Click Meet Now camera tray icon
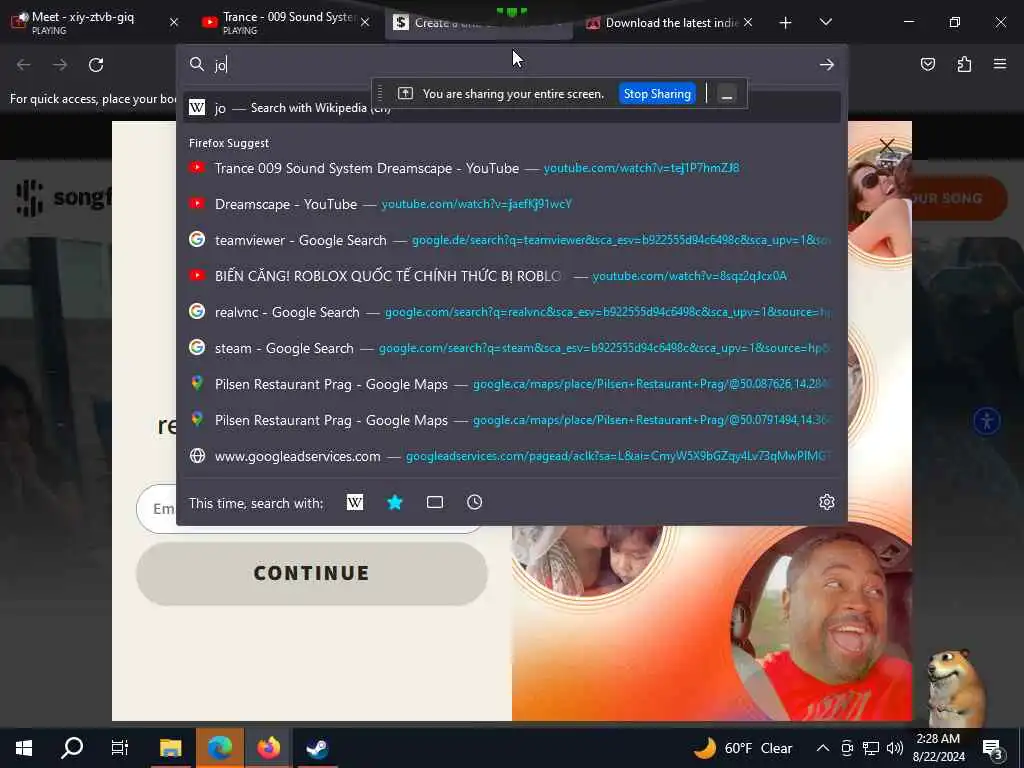The width and height of the screenshot is (1024, 768). 847,748
